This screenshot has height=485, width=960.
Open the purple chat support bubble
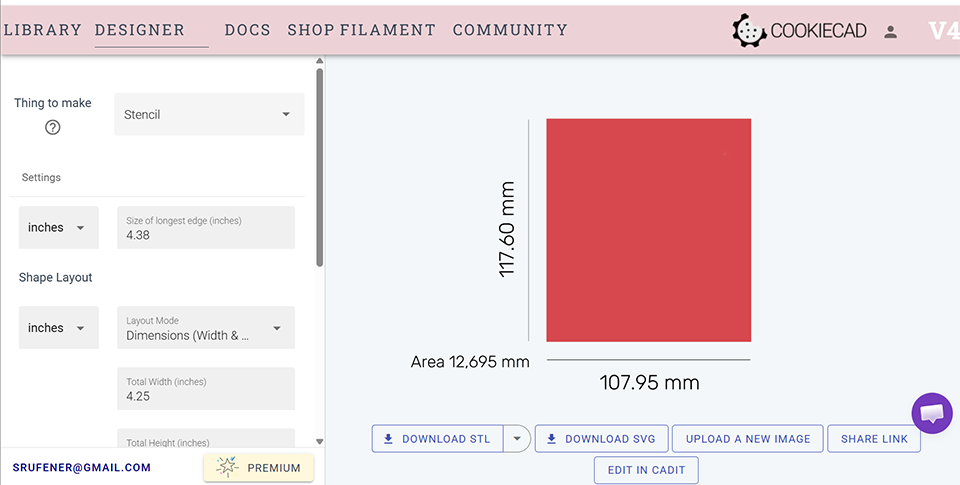(x=931, y=412)
